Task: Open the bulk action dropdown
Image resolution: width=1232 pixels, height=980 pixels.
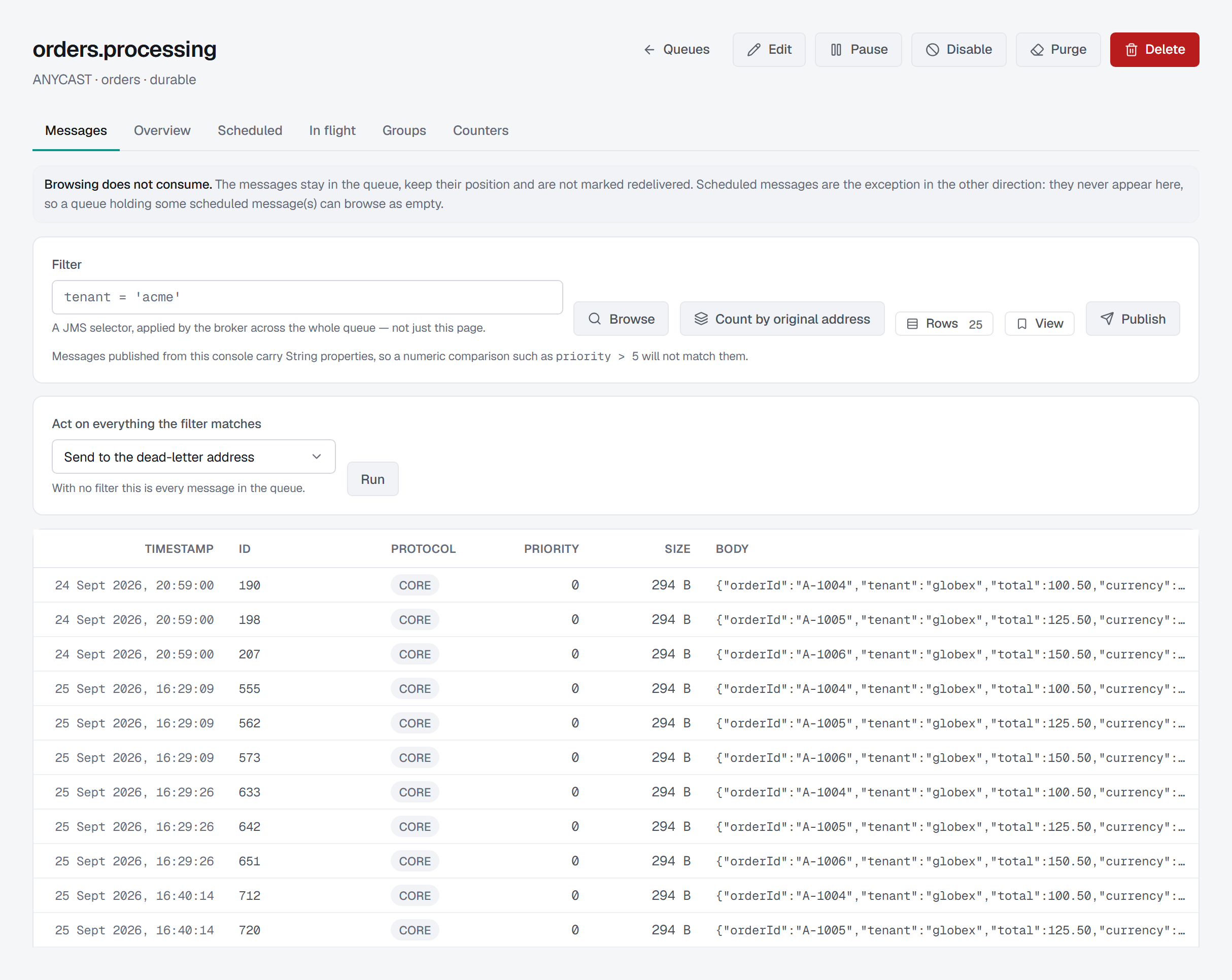Action: (x=194, y=457)
